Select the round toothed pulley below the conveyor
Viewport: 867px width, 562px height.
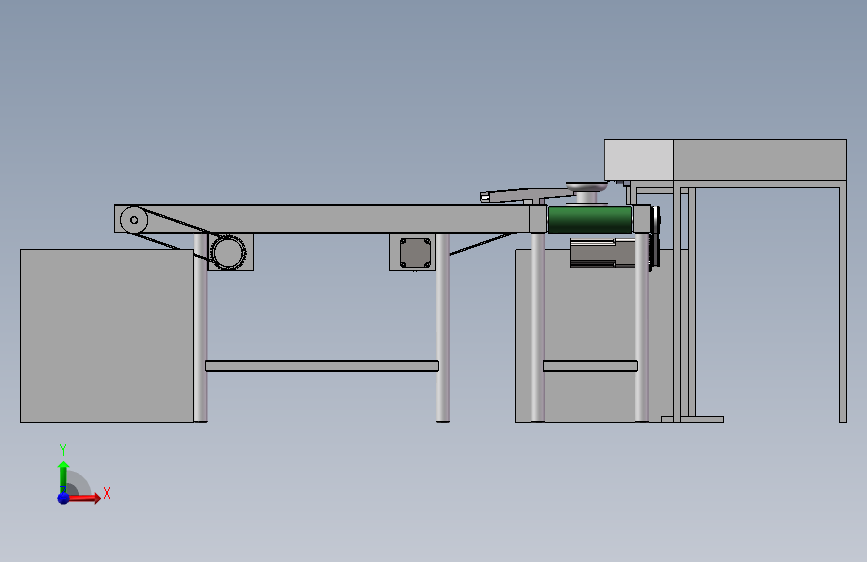point(228,252)
